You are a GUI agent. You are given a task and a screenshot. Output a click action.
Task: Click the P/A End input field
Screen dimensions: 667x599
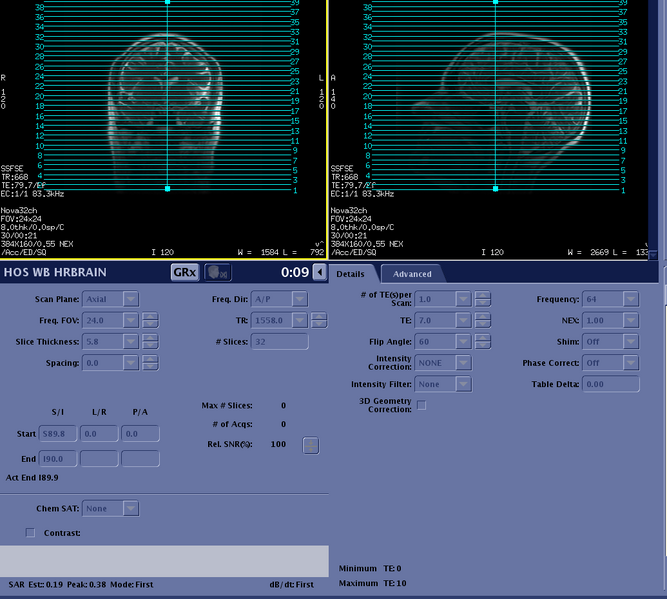pyautogui.click(x=140, y=459)
